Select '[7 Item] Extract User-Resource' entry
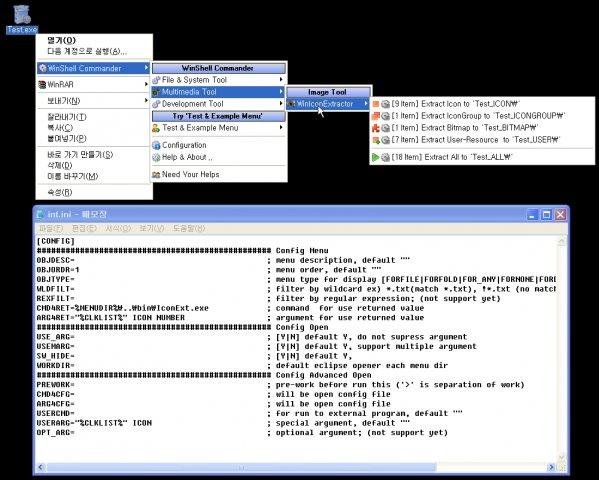 coord(482,140)
